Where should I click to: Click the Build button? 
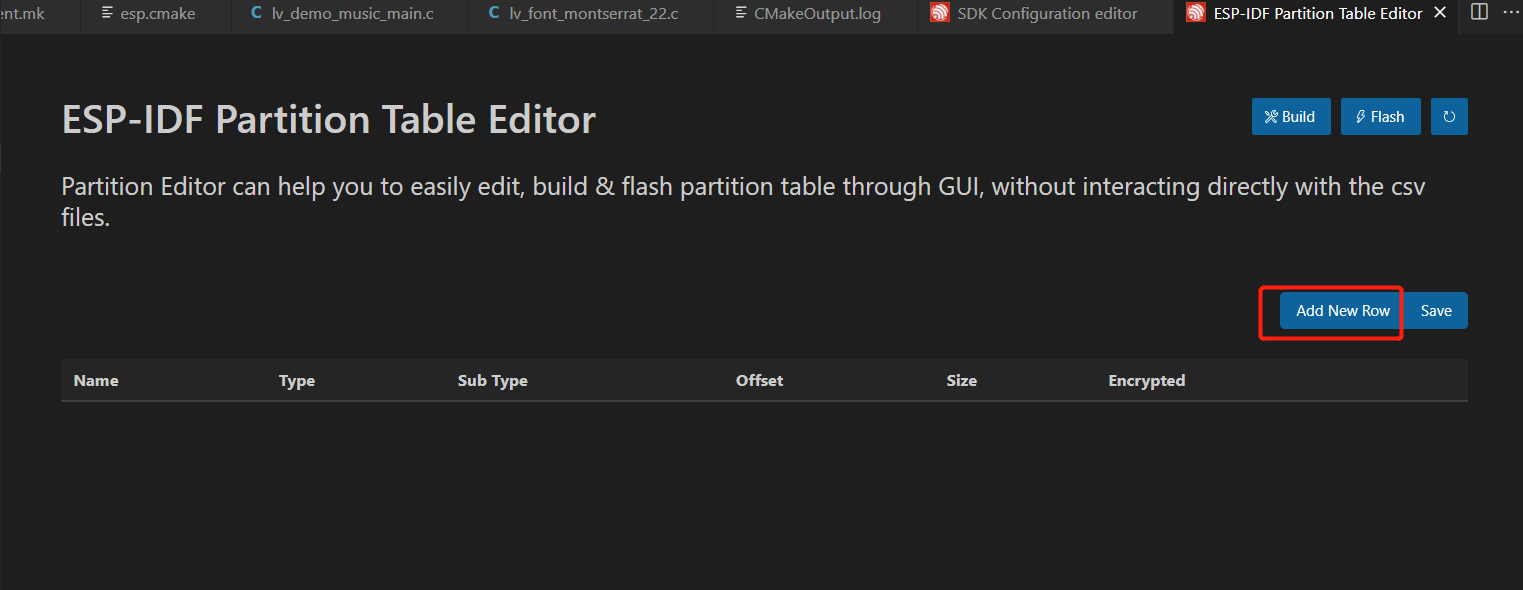1290,116
